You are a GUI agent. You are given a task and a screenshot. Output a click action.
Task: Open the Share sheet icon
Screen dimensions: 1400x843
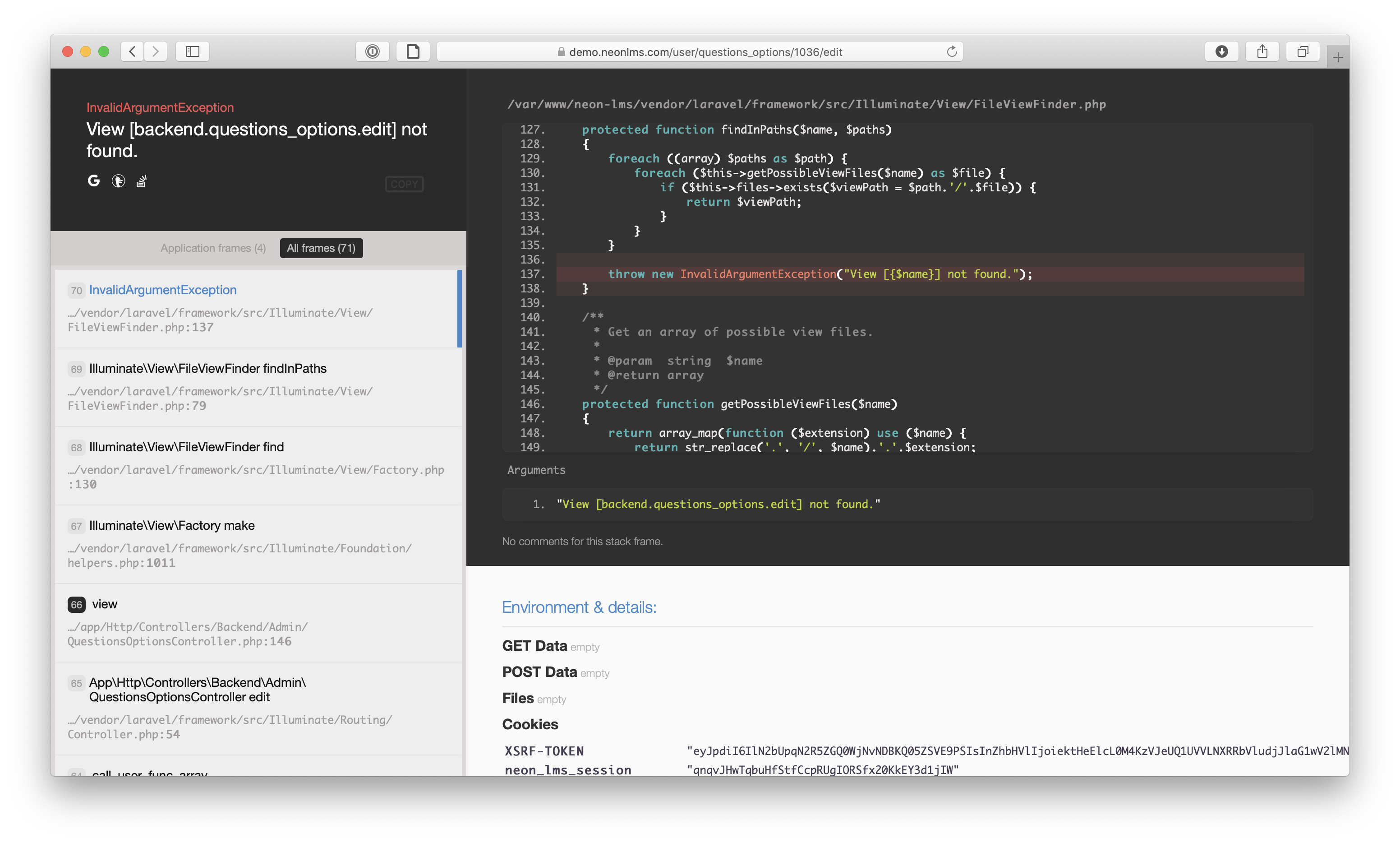1262,51
